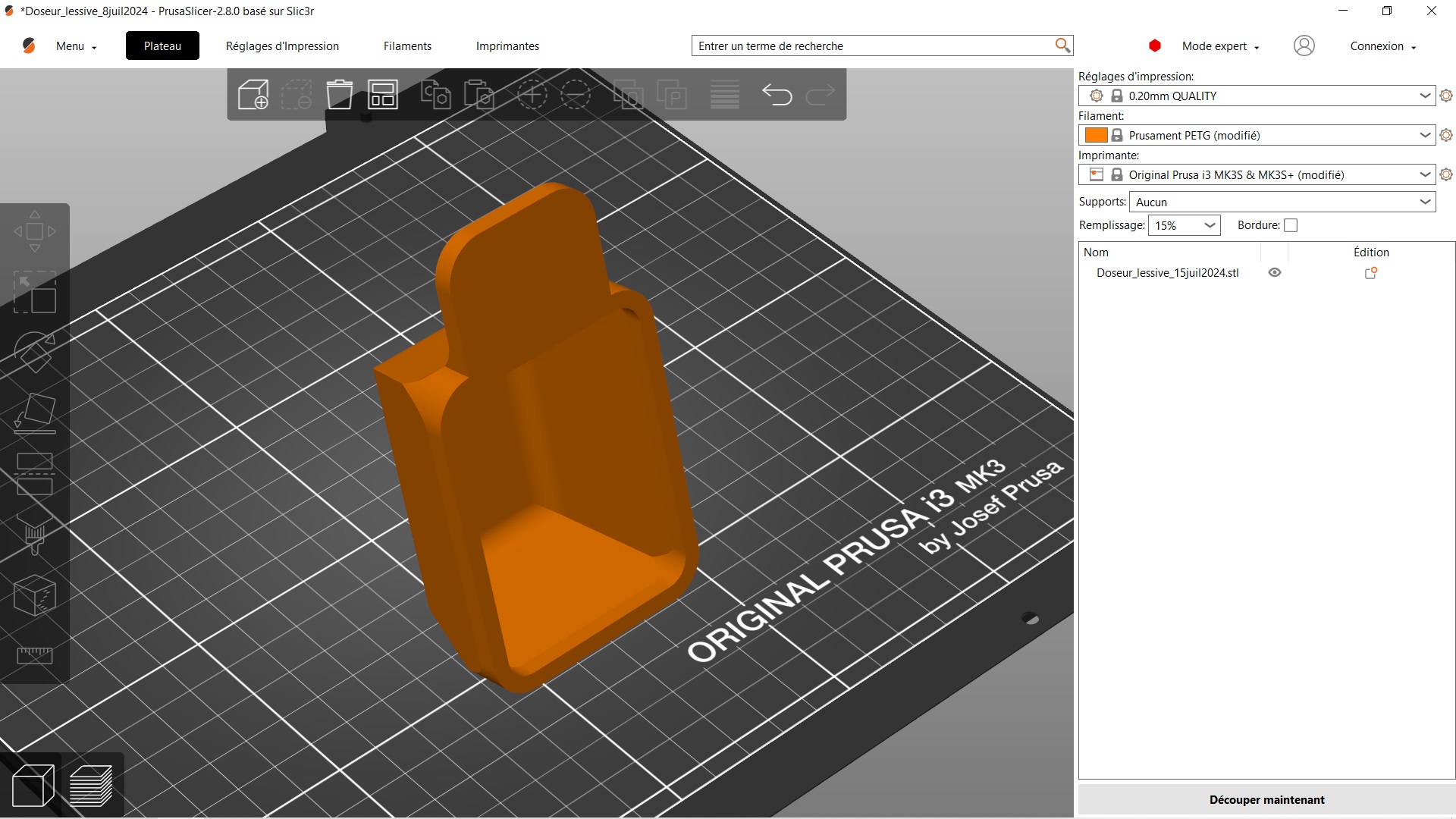
Task: Select the Rotate tool in left toolbar
Action: tap(35, 352)
